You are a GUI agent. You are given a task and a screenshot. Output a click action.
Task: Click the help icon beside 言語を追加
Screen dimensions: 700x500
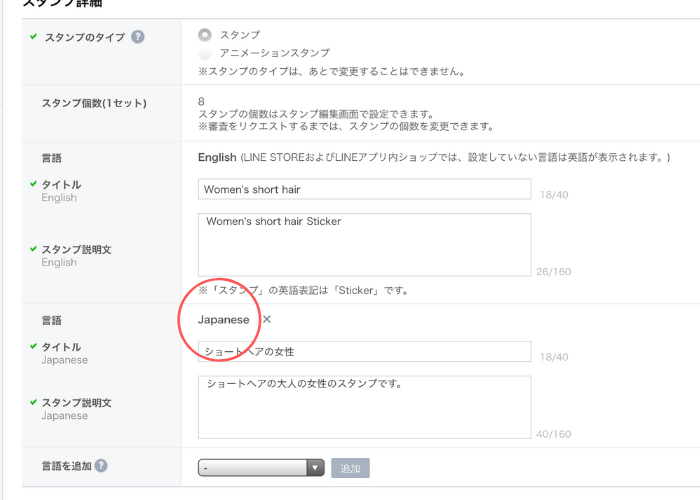click(x=102, y=465)
